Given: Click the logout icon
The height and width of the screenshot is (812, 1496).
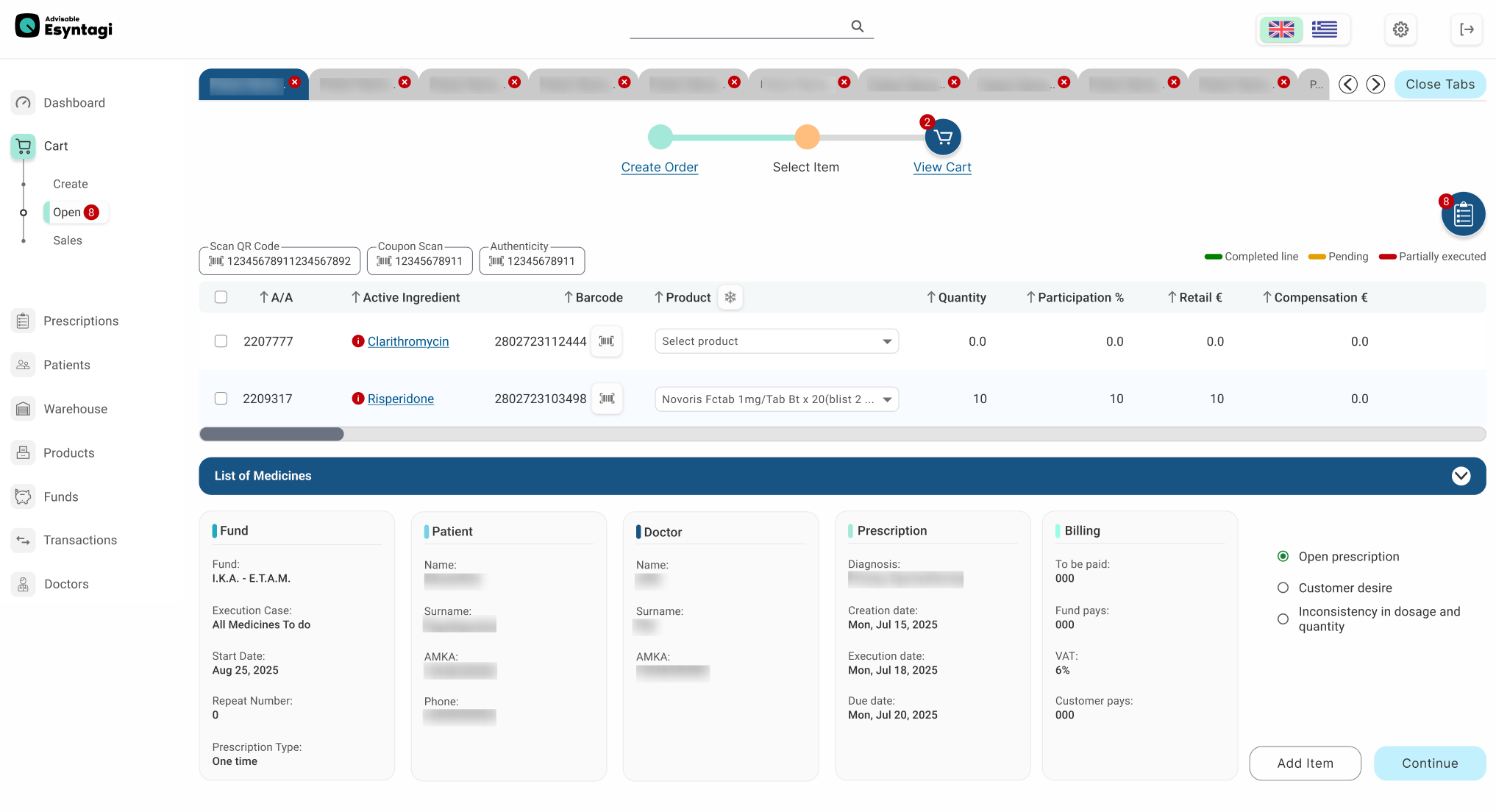Looking at the screenshot, I should (x=1467, y=29).
